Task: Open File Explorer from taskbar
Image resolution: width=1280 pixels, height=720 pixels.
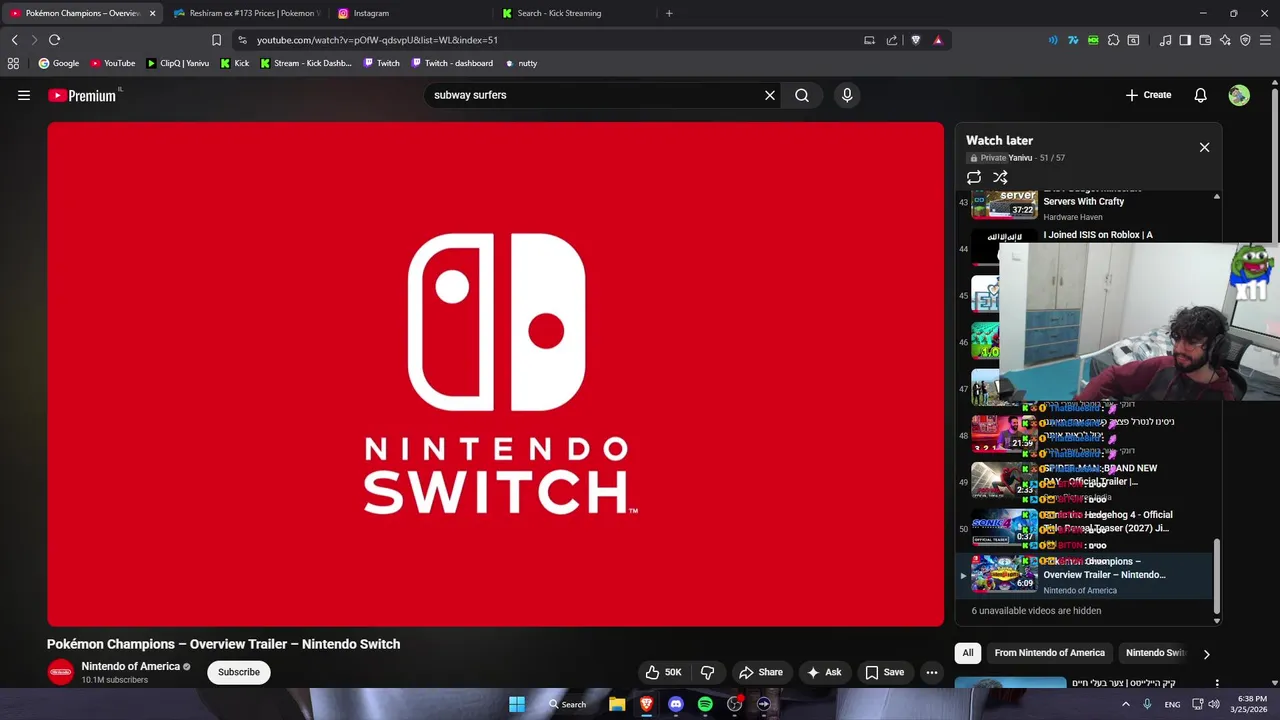Action: pyautogui.click(x=617, y=704)
